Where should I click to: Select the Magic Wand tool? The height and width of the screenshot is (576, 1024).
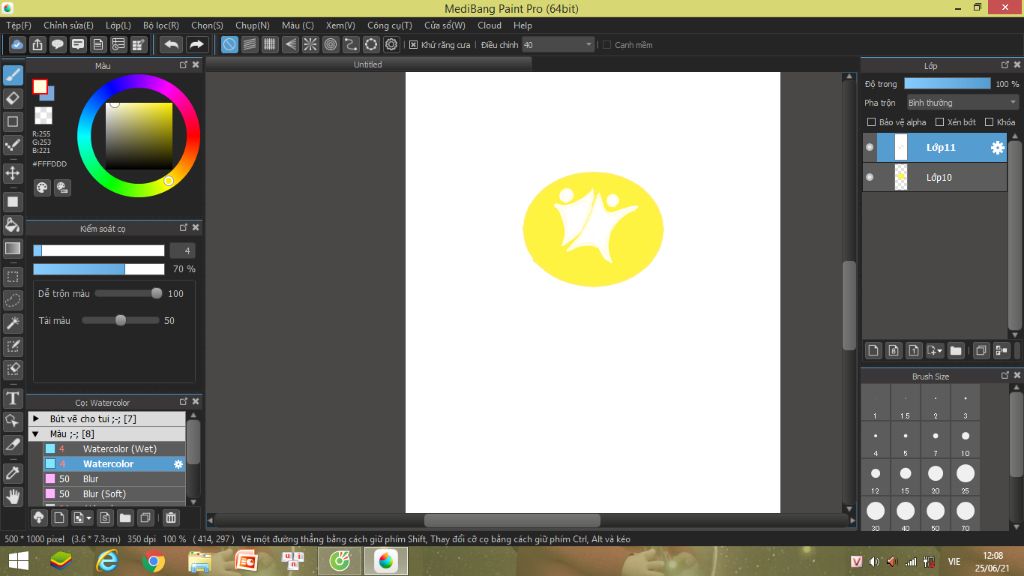tap(13, 323)
